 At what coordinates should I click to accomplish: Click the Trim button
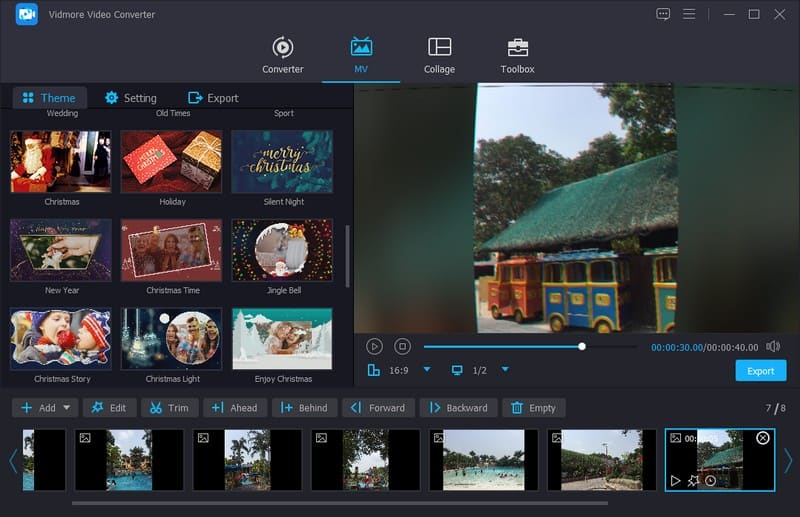(x=168, y=408)
